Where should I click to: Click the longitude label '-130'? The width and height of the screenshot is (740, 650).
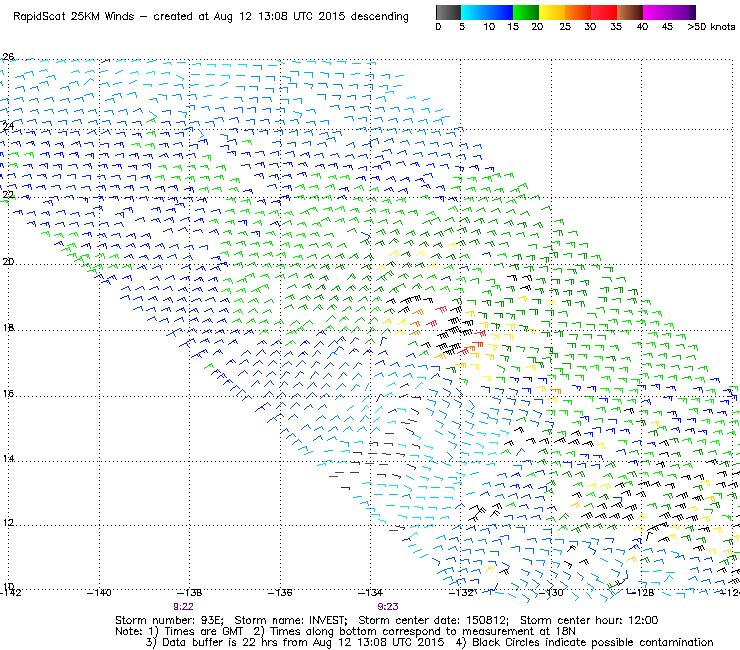coord(551,592)
